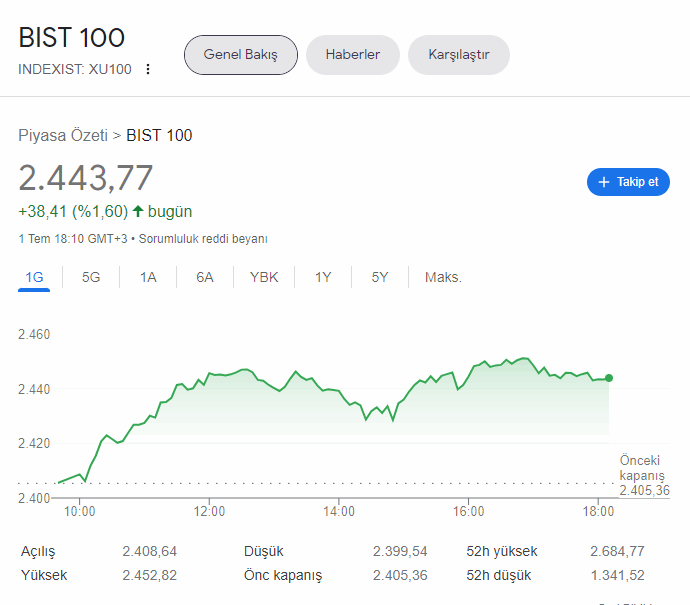Select the 5Y chart range

pos(380,277)
